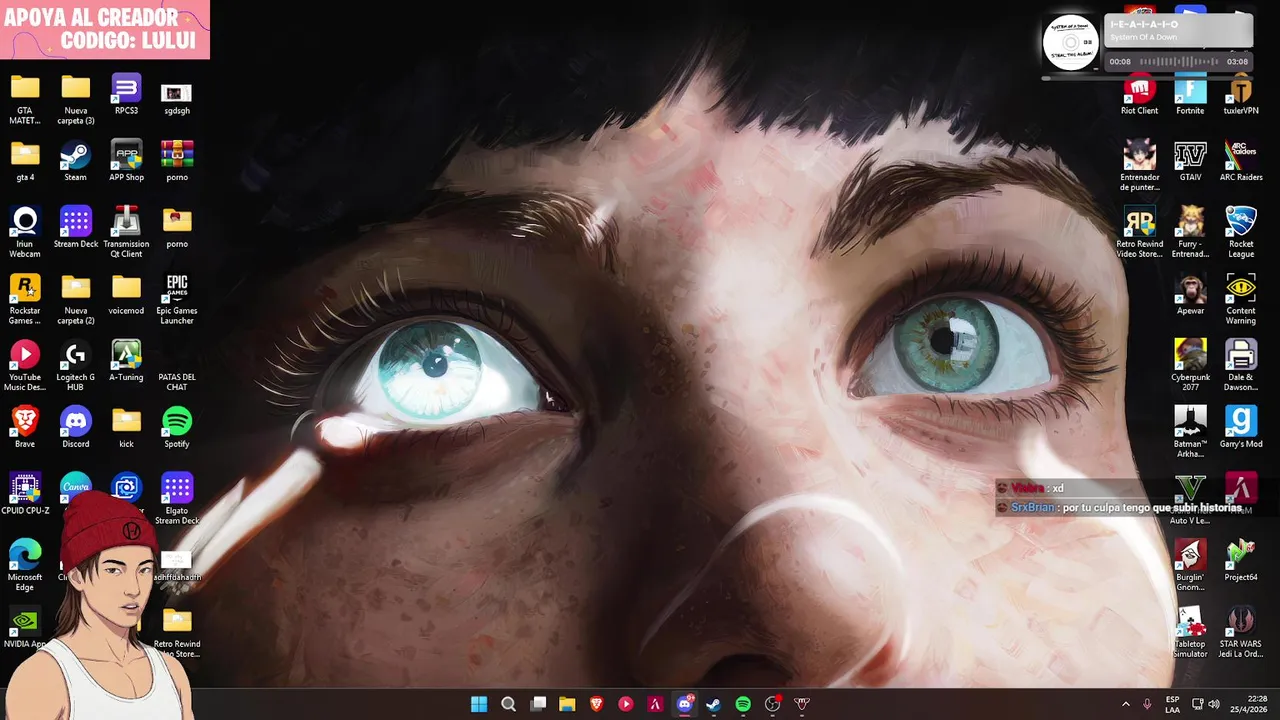Launch Steam from the desktop
The image size is (1280, 720).
(75, 162)
